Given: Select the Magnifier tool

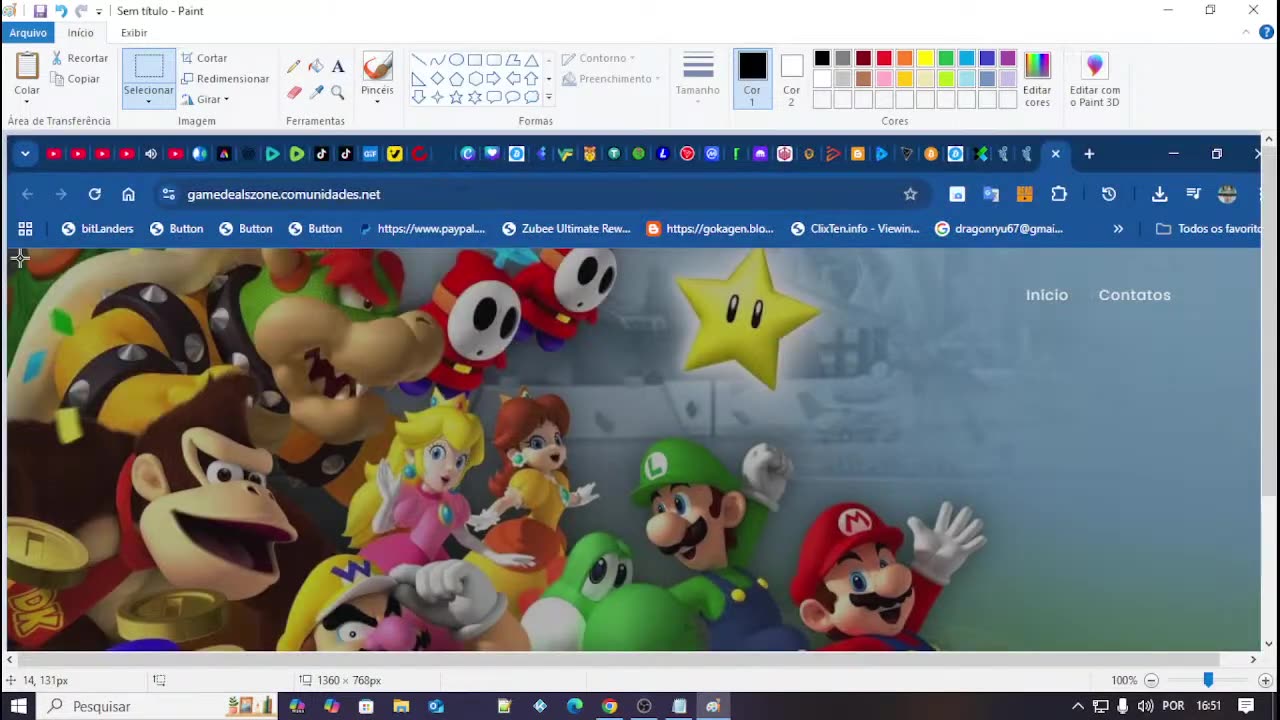Looking at the screenshot, I should click(338, 92).
